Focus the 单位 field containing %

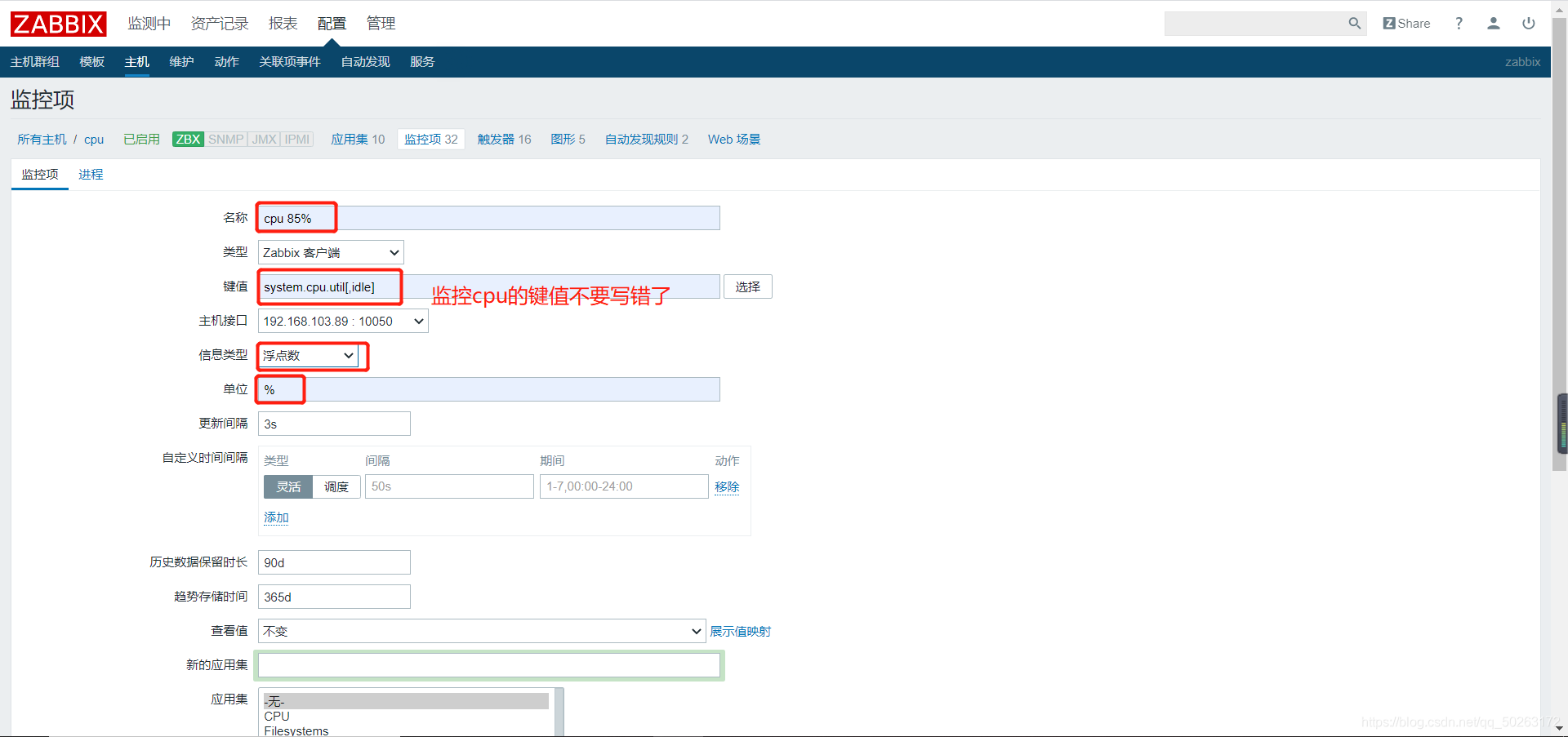click(x=489, y=389)
